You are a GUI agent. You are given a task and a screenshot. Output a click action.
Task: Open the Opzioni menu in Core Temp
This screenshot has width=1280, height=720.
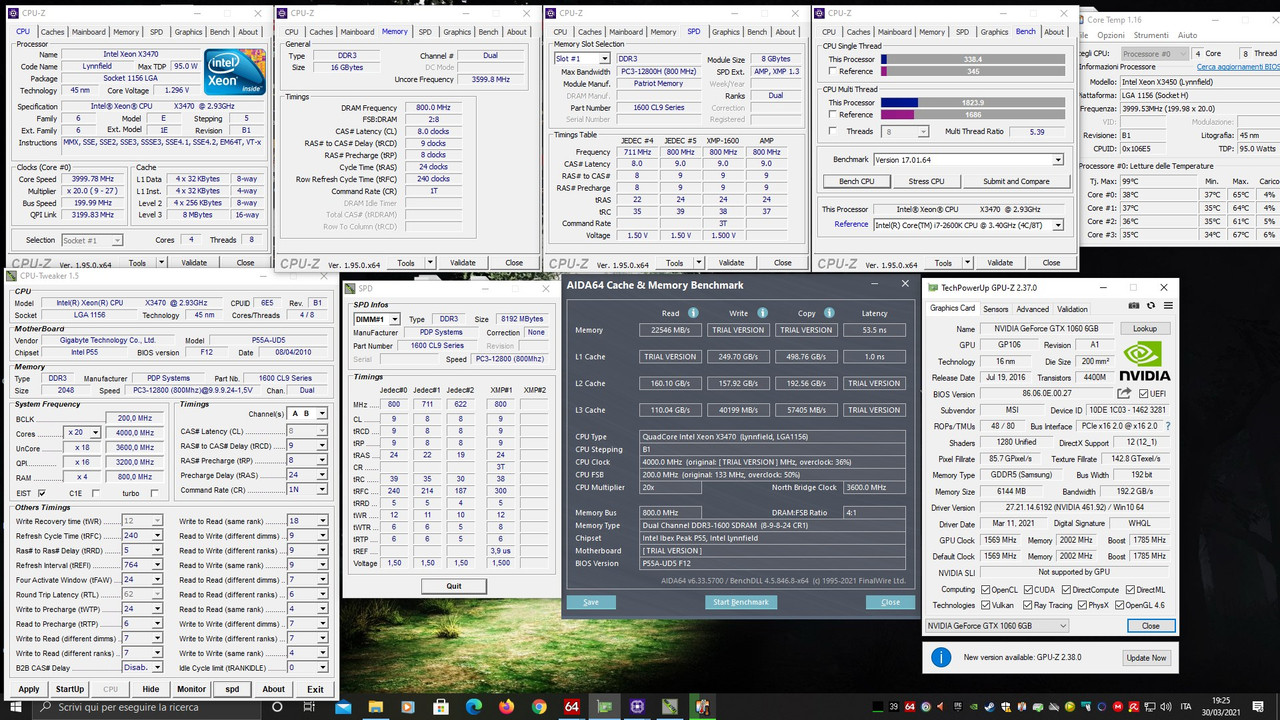pyautogui.click(x=1112, y=35)
